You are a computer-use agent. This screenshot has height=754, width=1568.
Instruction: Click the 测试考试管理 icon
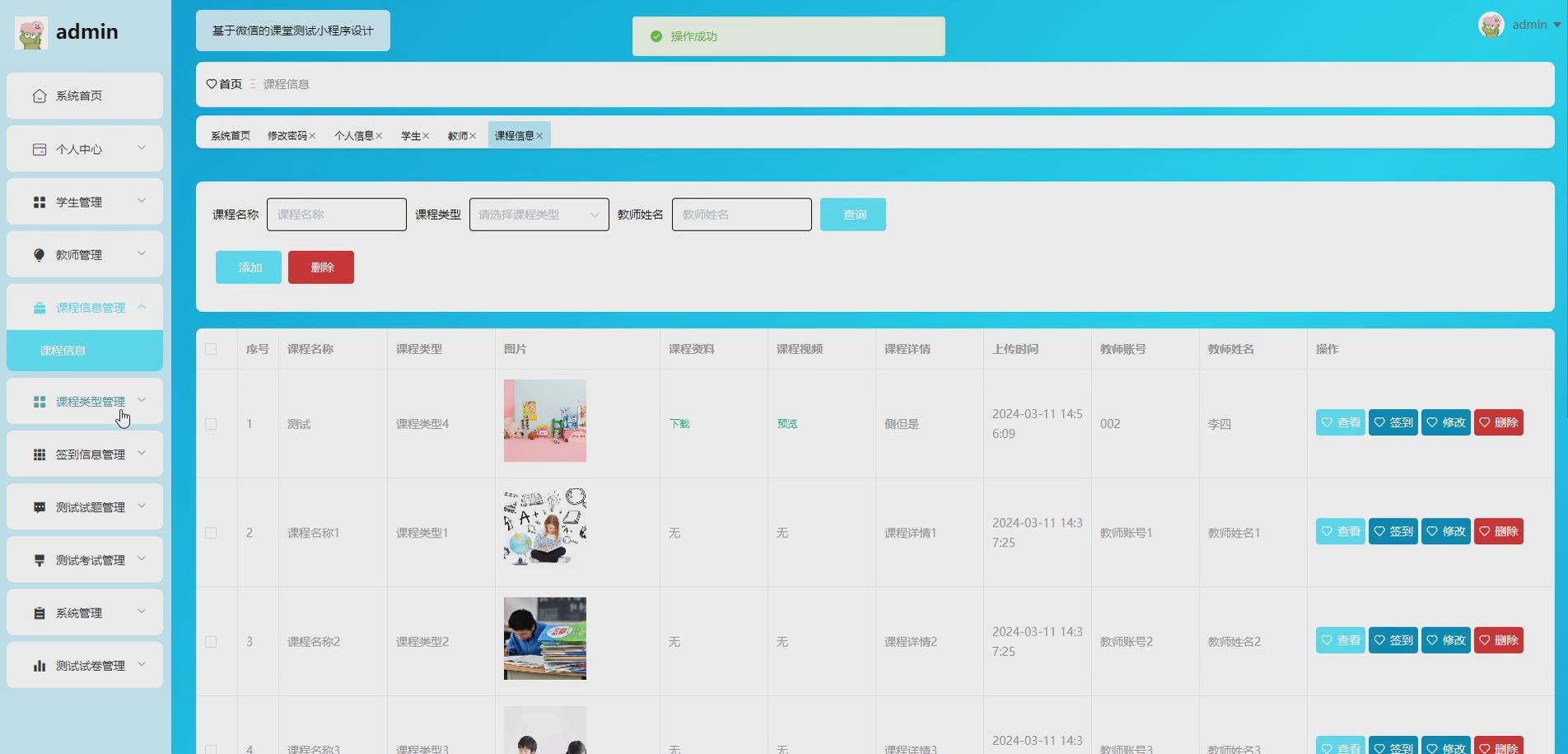(x=40, y=560)
